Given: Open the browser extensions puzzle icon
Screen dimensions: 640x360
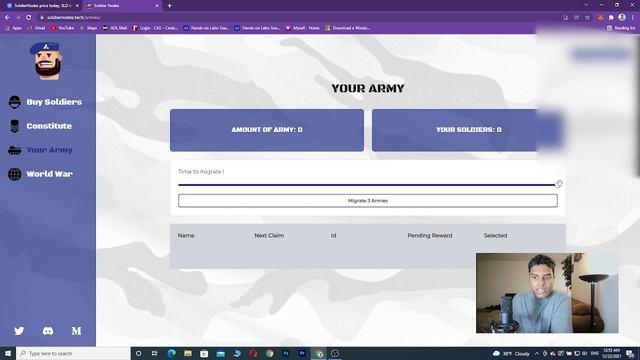Looking at the screenshot, I should (611, 18).
